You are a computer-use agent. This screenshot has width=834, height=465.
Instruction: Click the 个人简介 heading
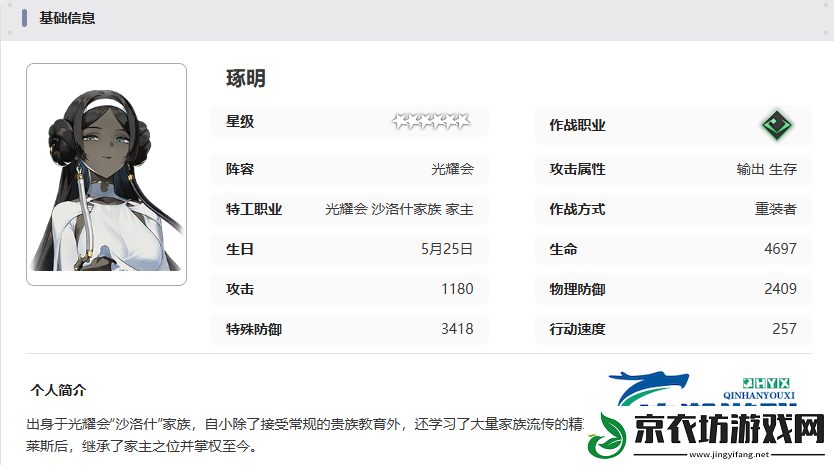[x=59, y=390]
